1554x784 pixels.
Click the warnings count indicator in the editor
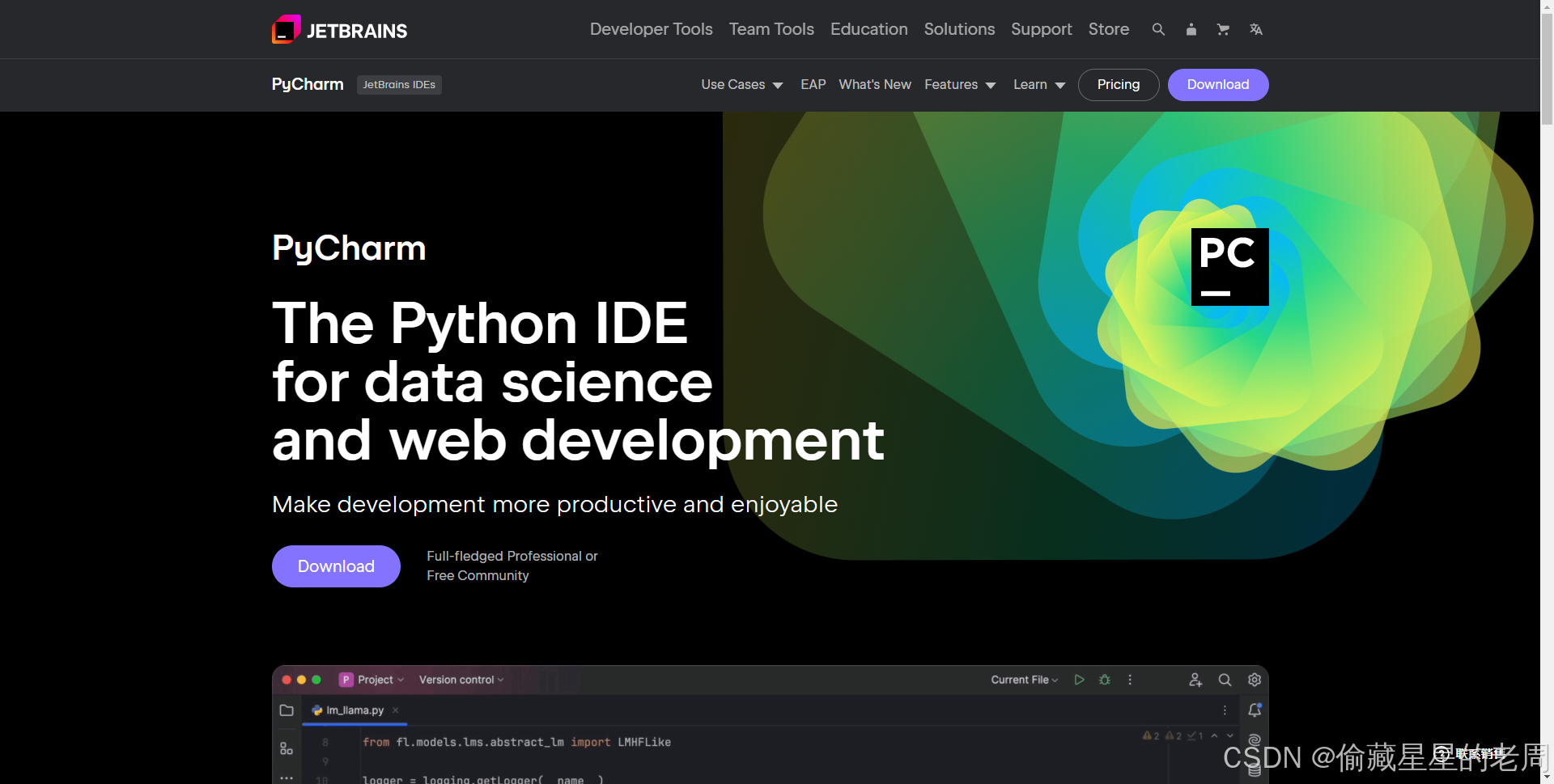[1151, 735]
